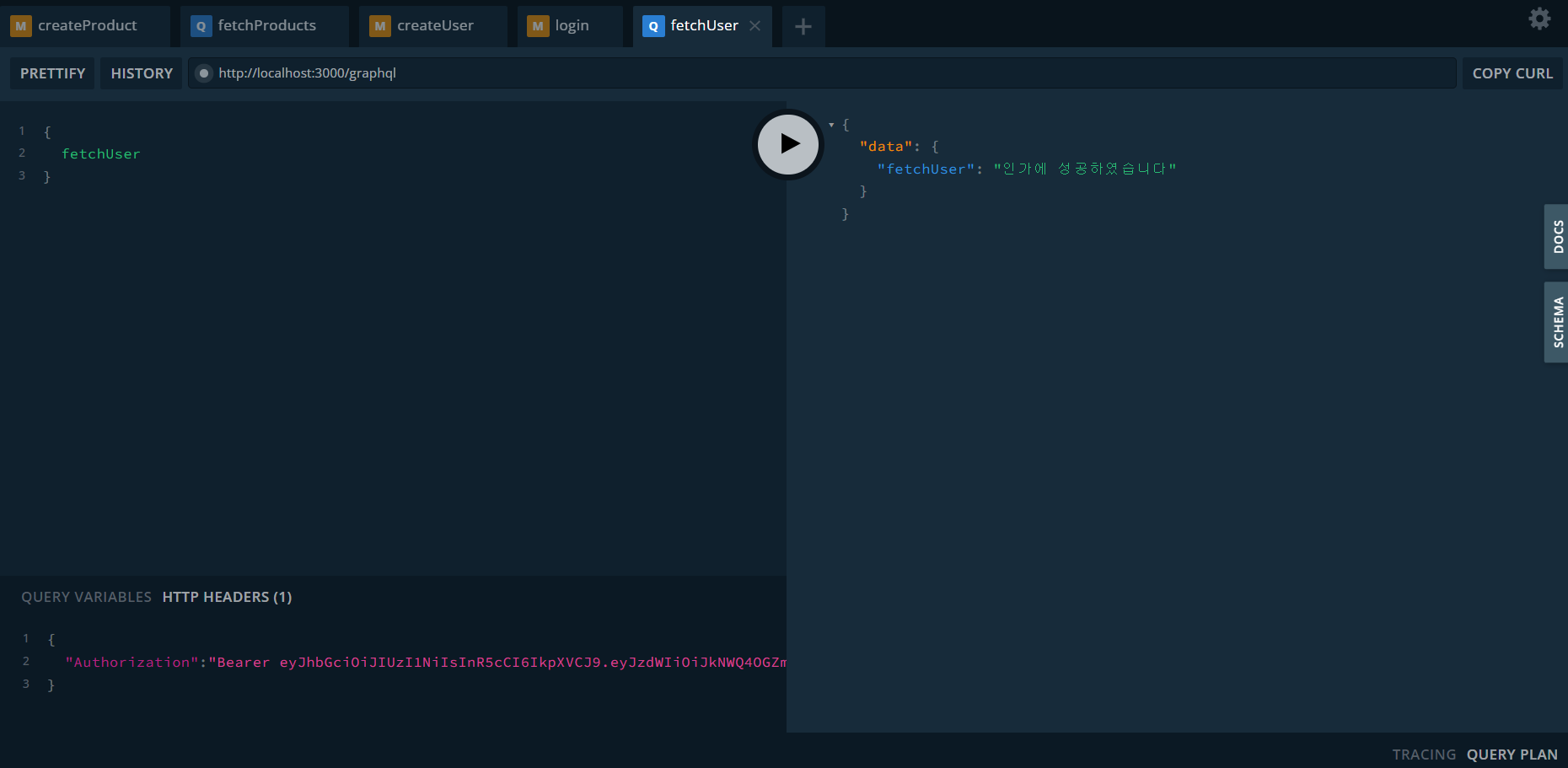1568x768 pixels.
Task: Open TRACING at the bottom
Action: point(1424,755)
